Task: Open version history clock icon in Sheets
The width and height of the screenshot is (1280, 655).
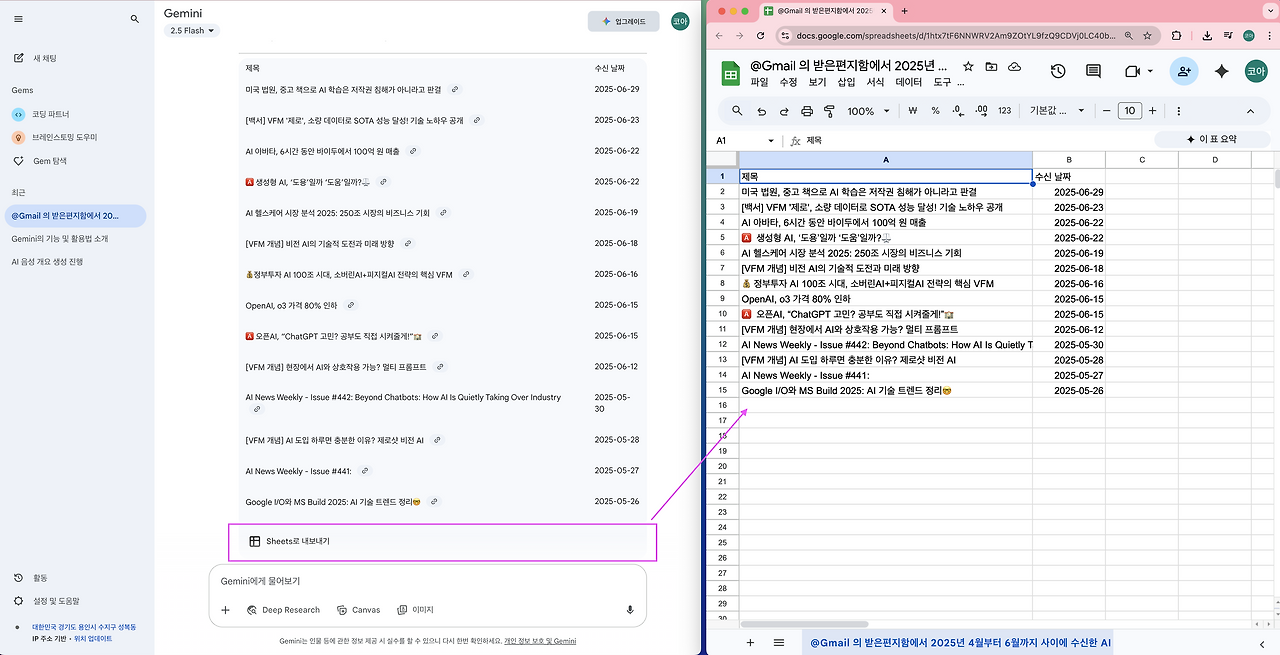Action: [1058, 71]
